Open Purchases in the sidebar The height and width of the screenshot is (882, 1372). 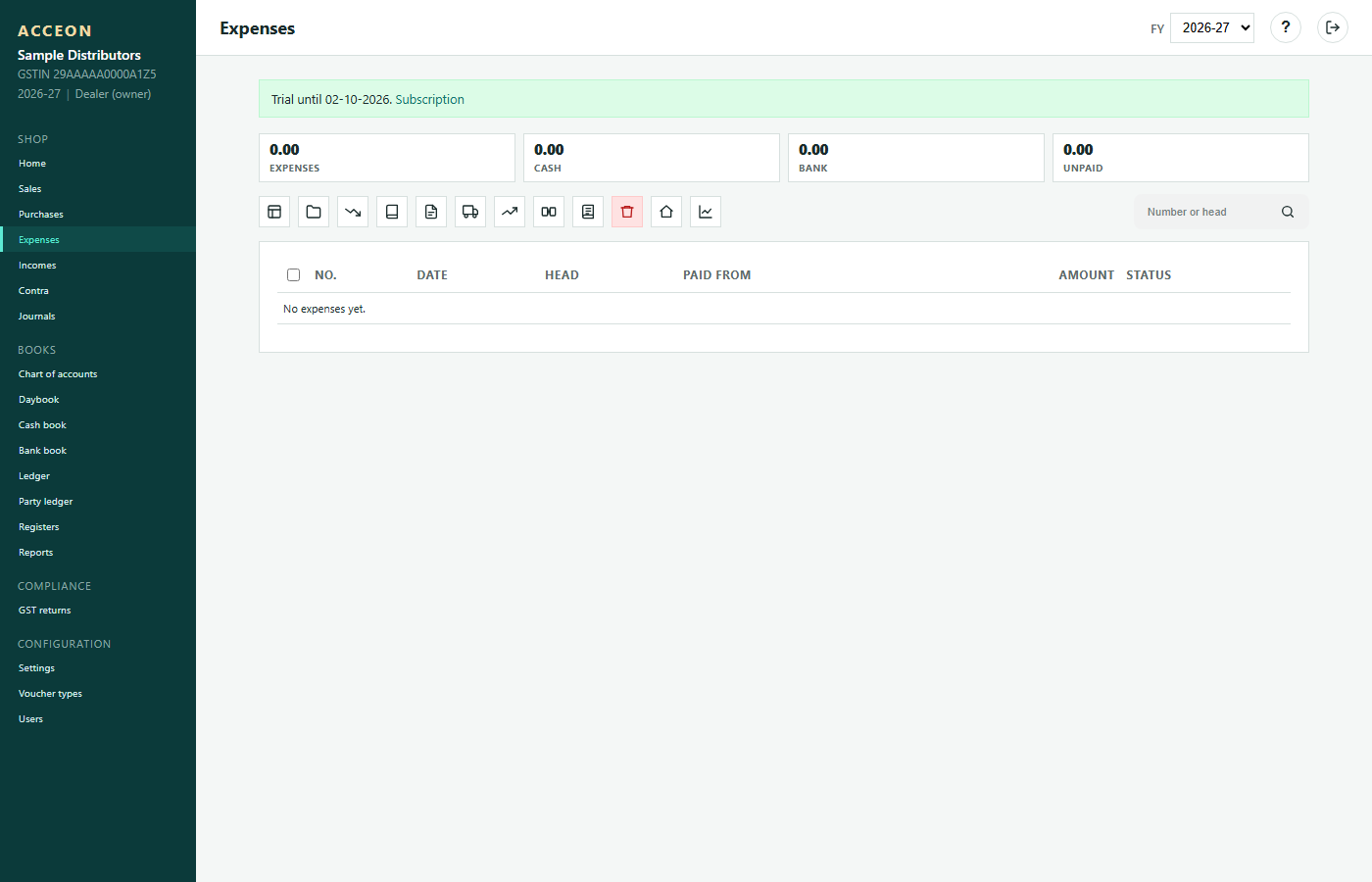pyautogui.click(x=98, y=215)
